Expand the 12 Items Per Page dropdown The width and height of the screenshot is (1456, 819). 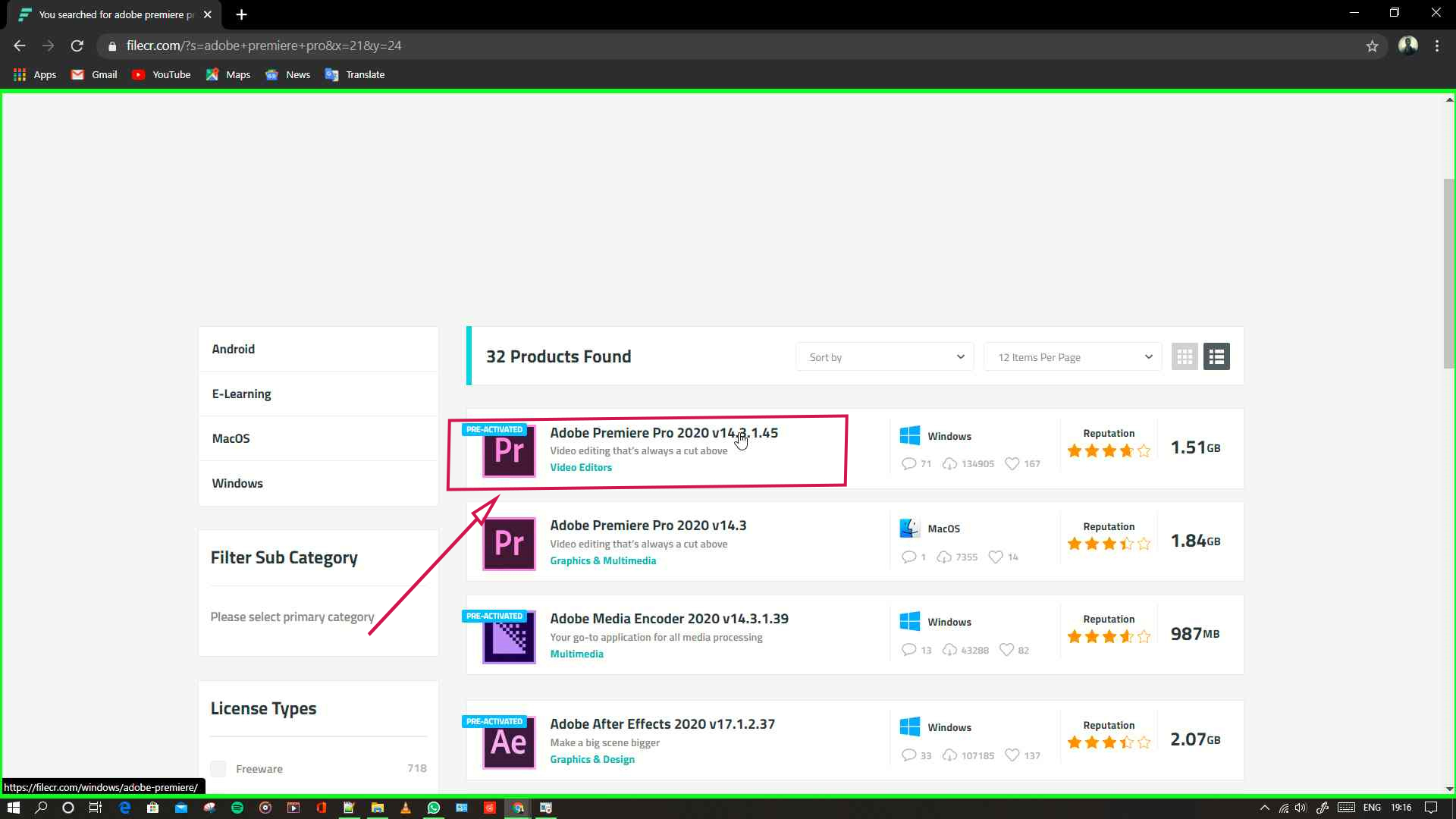click(x=1072, y=357)
